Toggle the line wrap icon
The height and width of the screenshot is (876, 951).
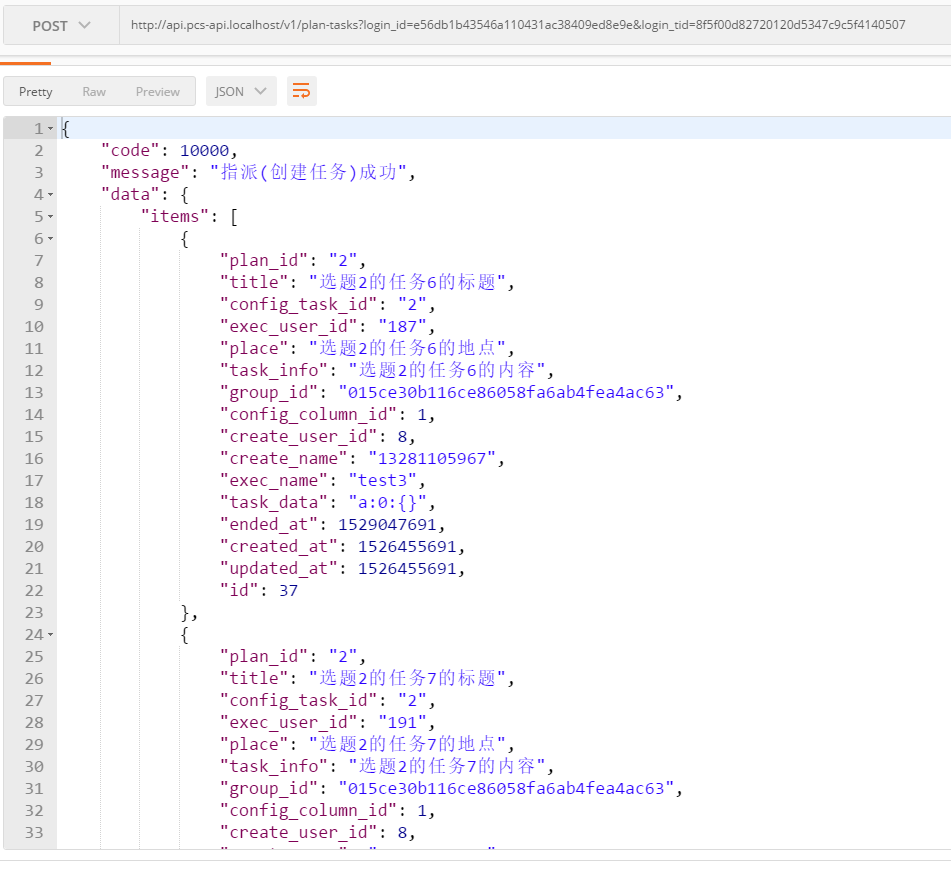click(x=301, y=92)
